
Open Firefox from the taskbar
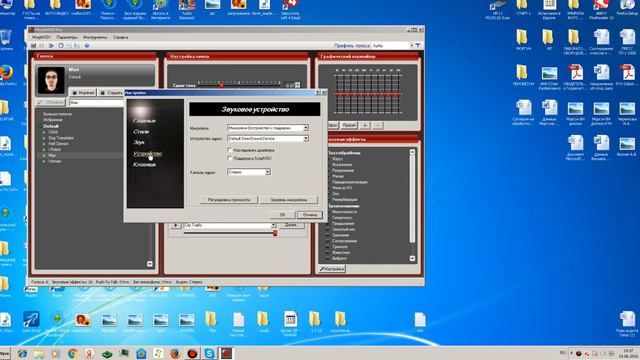click(176, 353)
